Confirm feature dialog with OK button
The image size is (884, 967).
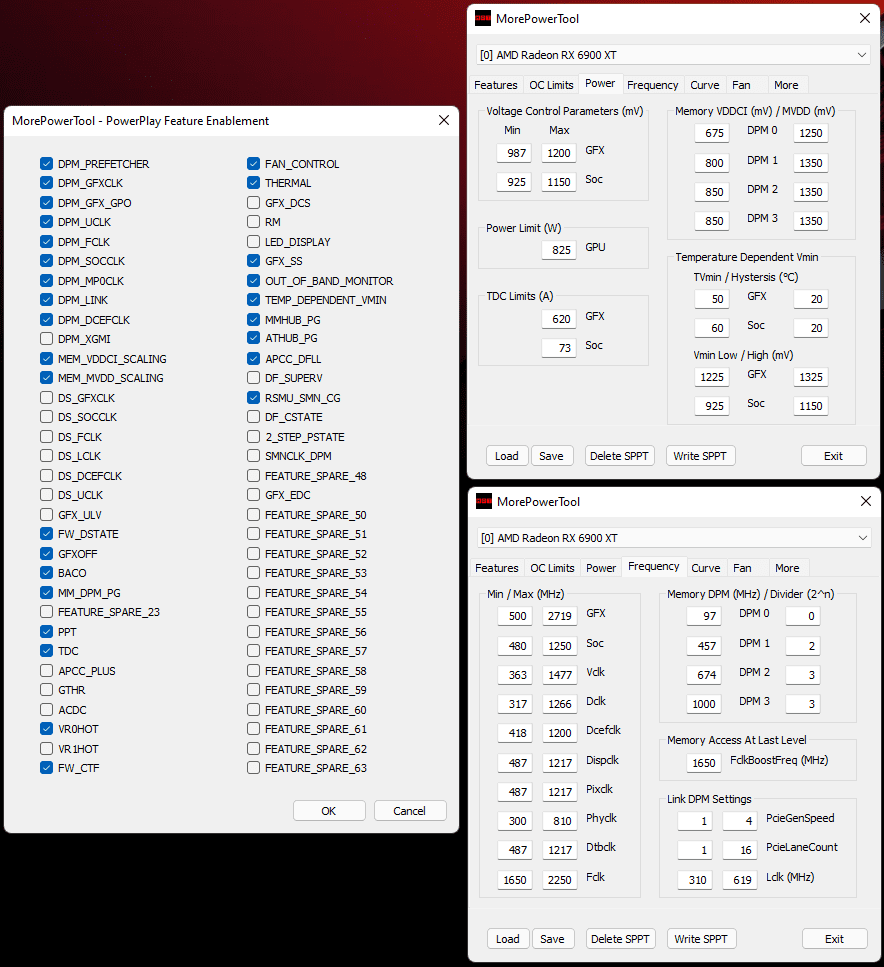click(x=329, y=810)
